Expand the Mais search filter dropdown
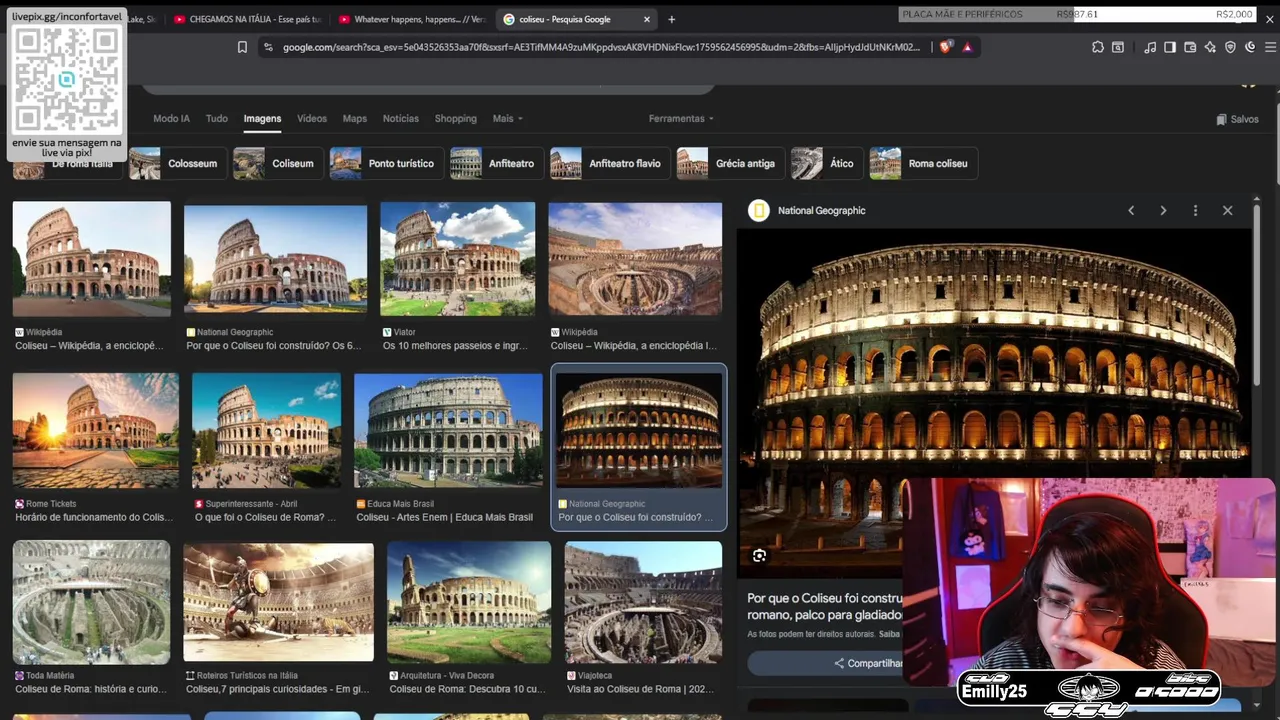The width and height of the screenshot is (1280, 720). [507, 119]
